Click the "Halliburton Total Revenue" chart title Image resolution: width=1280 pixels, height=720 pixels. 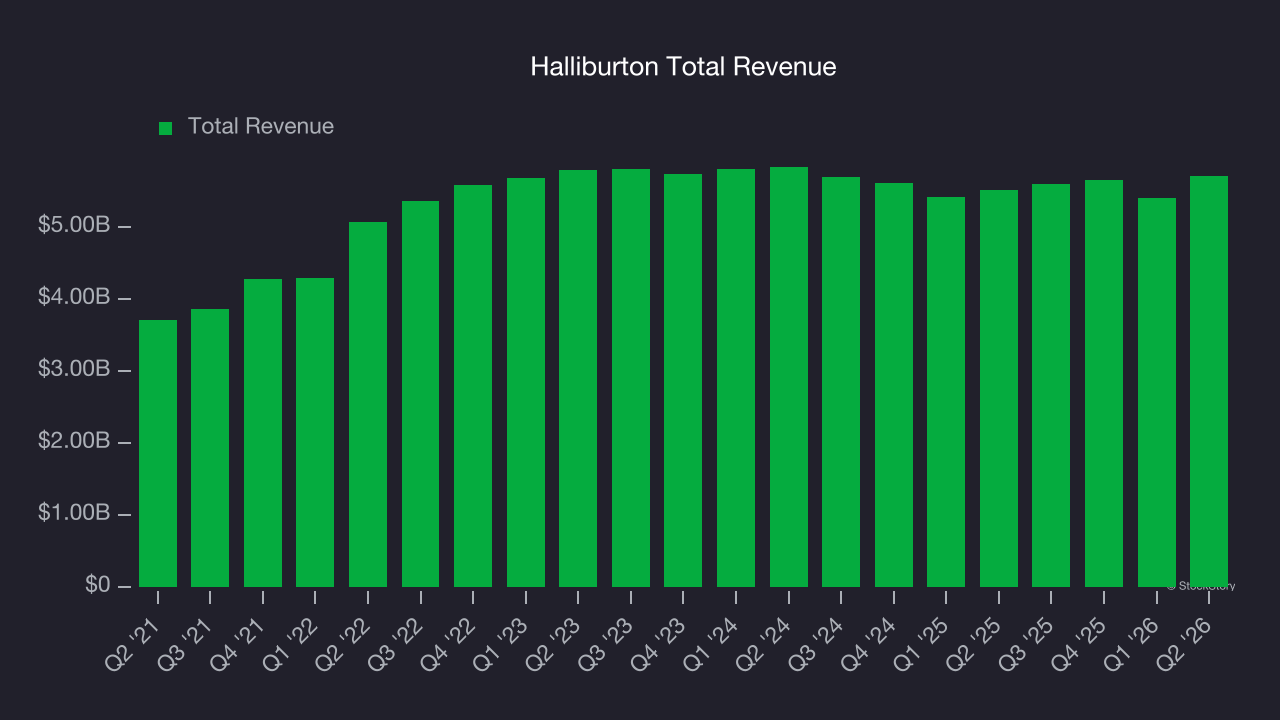click(683, 67)
